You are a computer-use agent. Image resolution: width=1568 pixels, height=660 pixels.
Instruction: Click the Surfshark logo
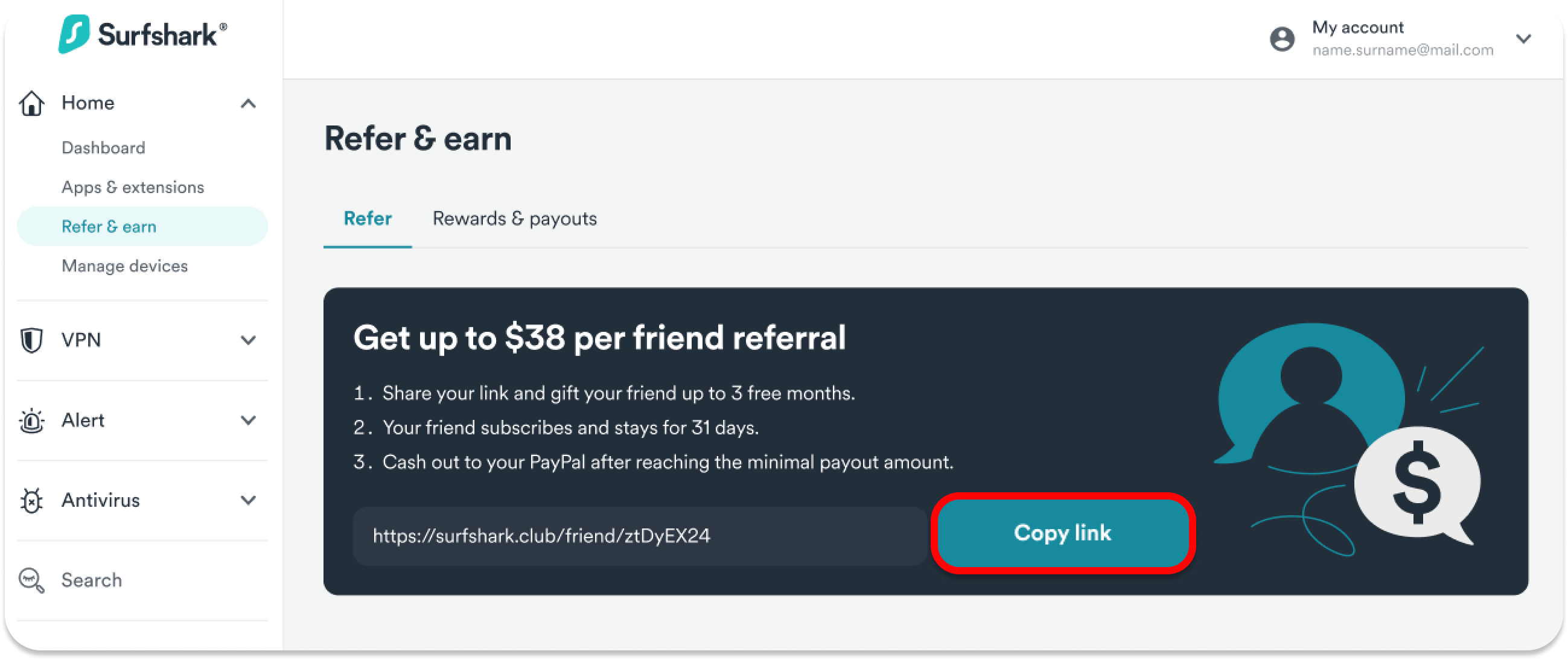click(142, 34)
